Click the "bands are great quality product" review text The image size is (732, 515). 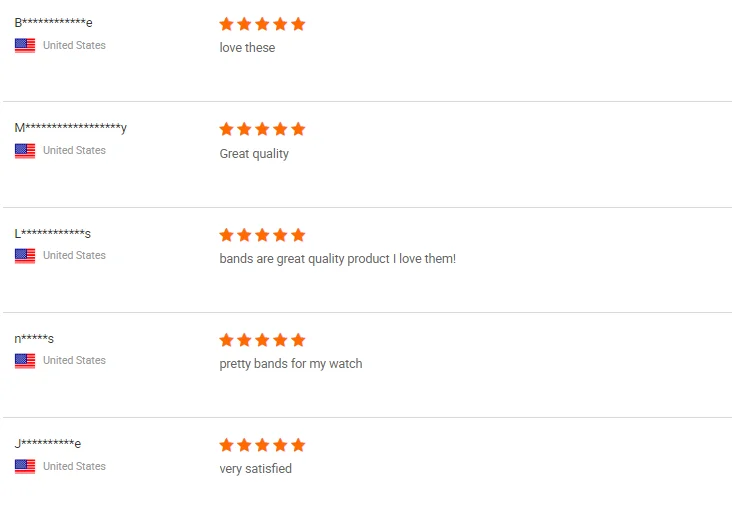(x=337, y=259)
